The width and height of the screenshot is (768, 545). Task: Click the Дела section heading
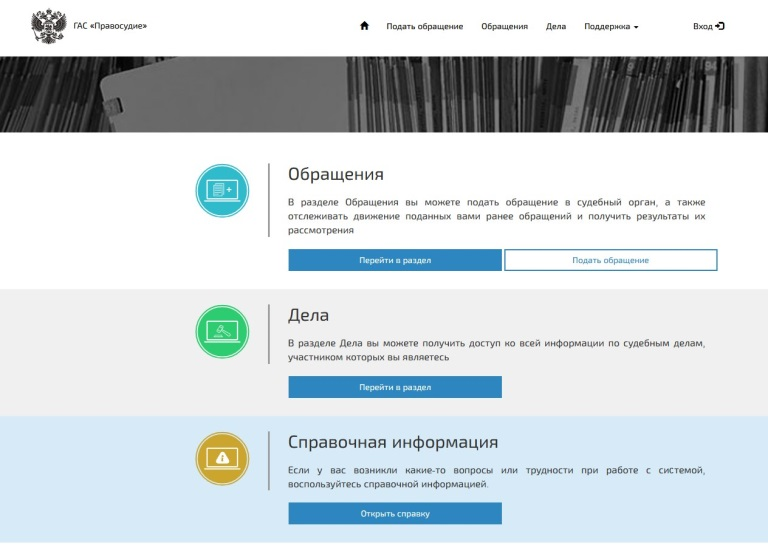(308, 315)
